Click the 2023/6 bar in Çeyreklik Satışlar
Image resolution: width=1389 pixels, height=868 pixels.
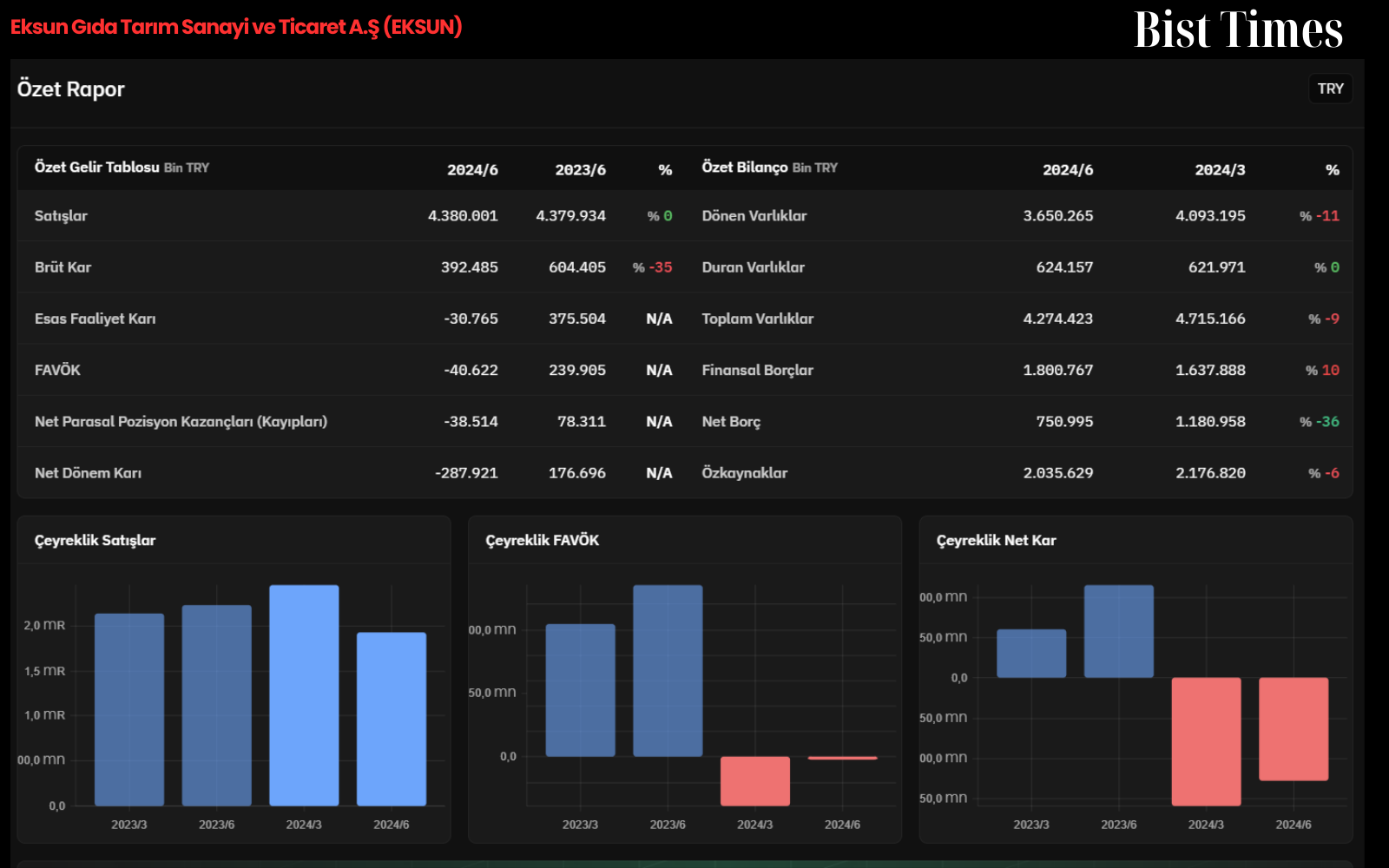[217, 705]
